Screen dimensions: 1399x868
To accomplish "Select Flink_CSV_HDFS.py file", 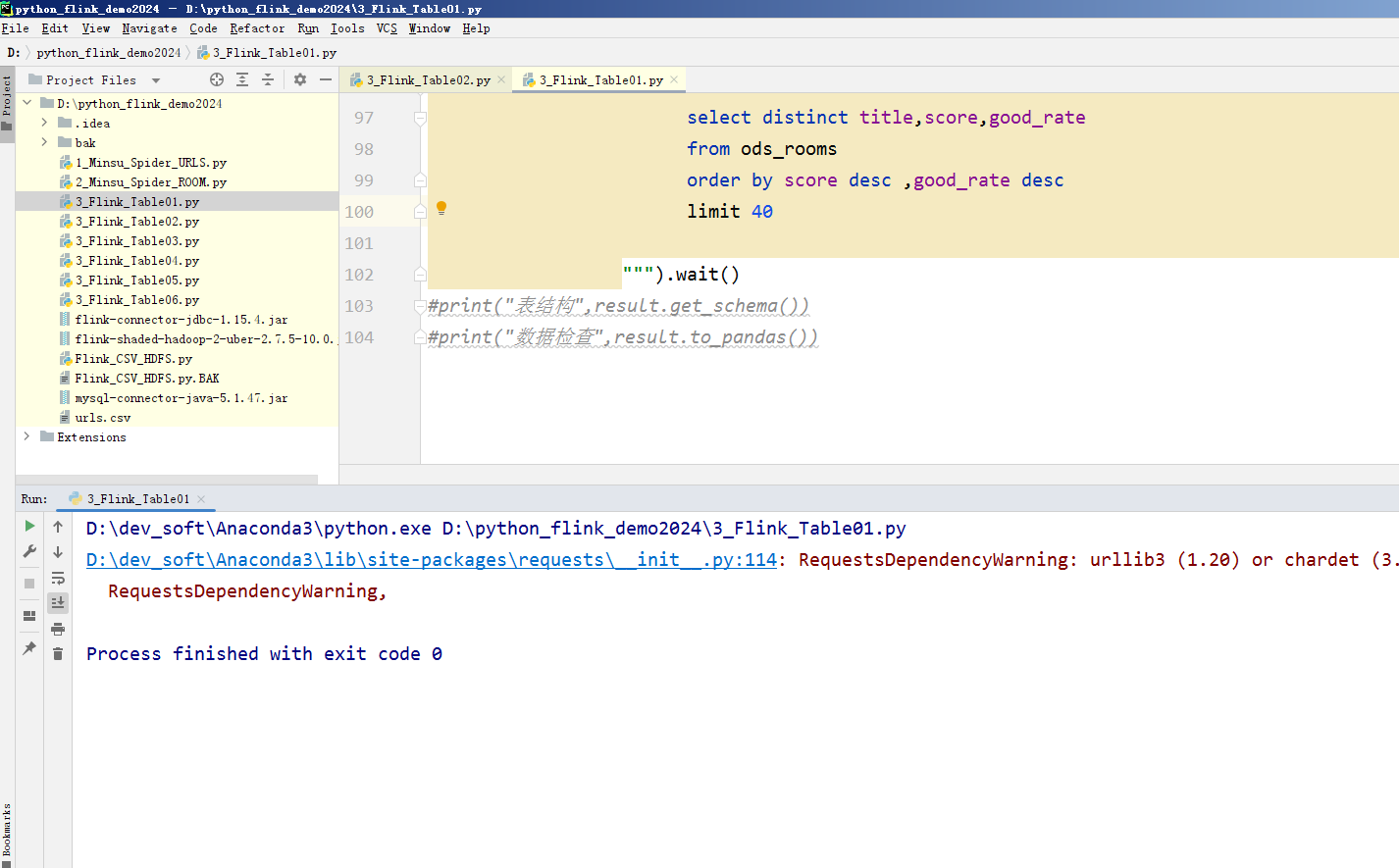I will pos(133,359).
